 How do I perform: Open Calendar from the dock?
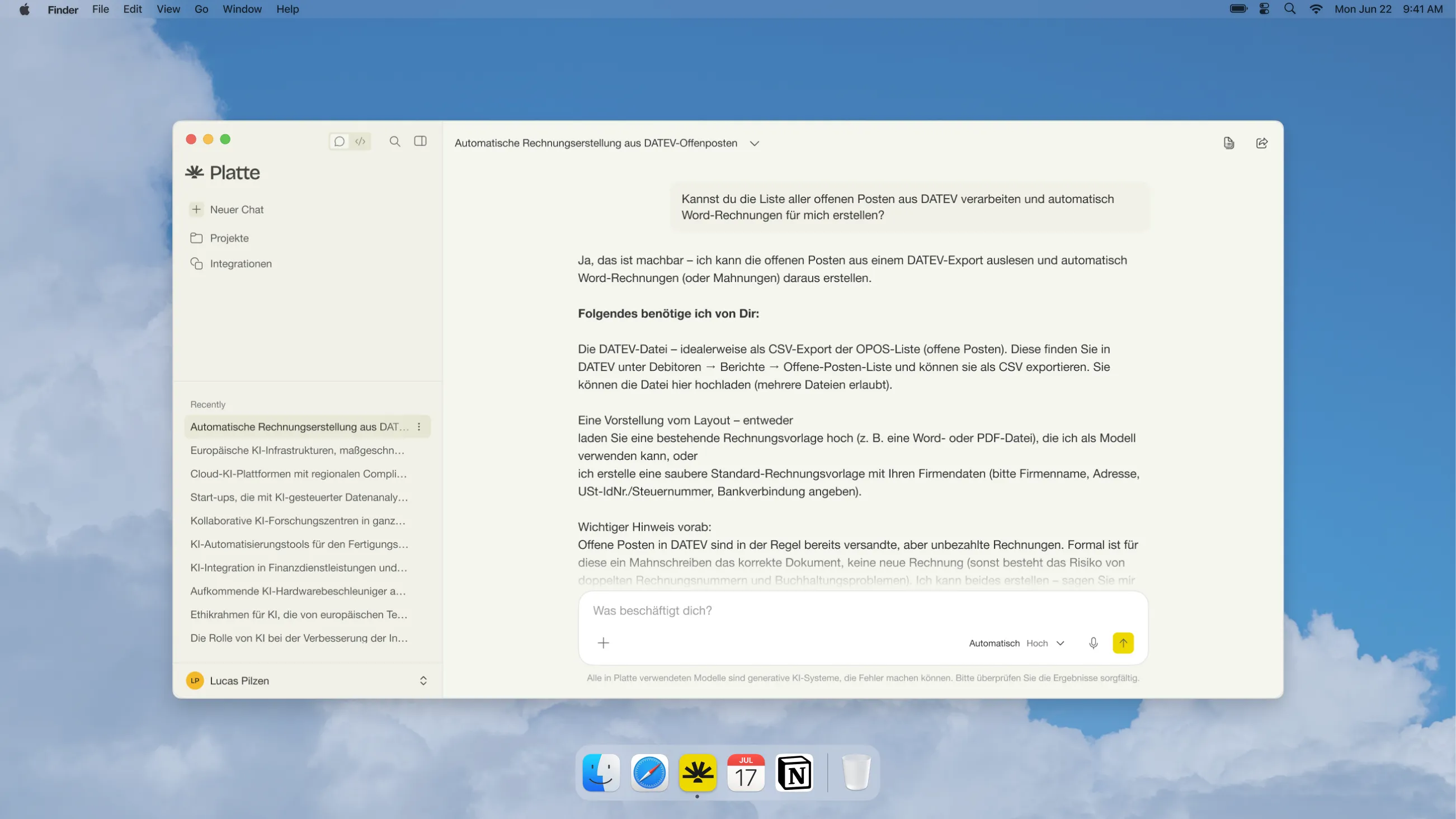coord(746,773)
